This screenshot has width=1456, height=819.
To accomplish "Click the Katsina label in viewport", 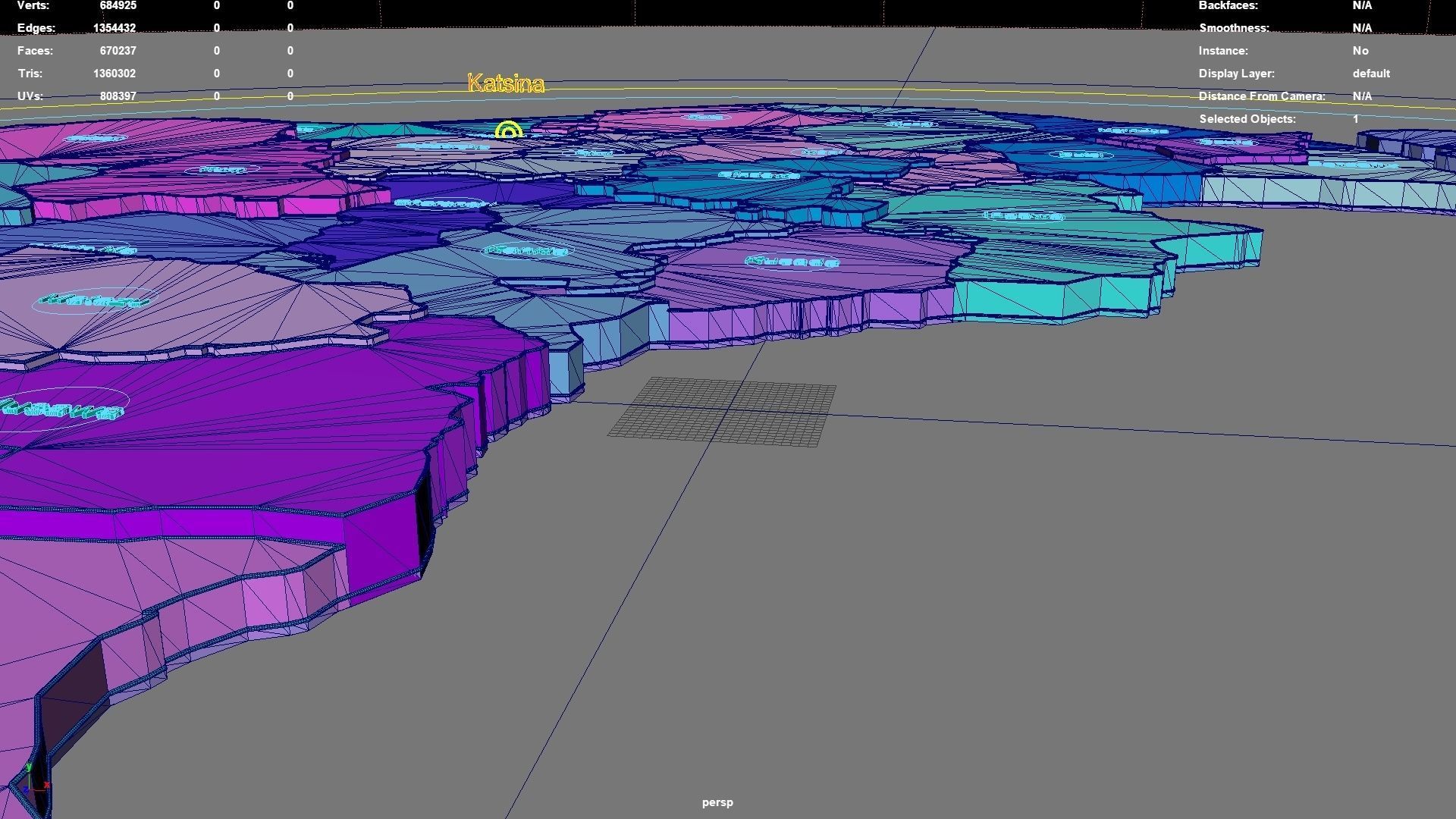I will [506, 83].
